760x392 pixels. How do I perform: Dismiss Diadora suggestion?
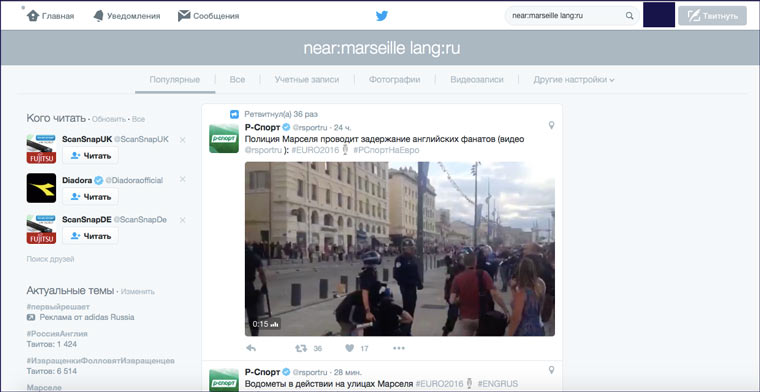(182, 179)
